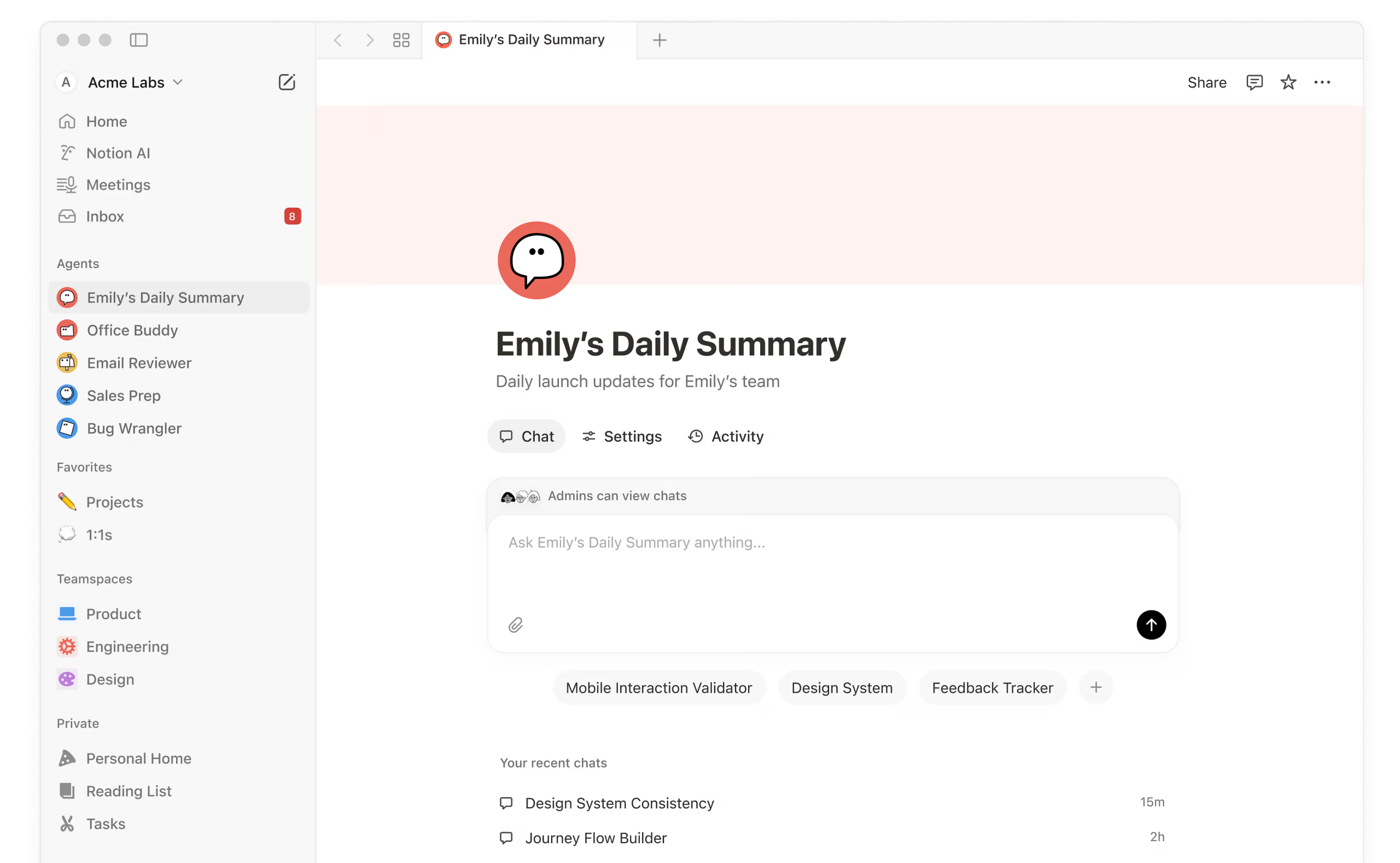The image size is (1400, 863).
Task: Click the Share button
Action: (x=1206, y=82)
